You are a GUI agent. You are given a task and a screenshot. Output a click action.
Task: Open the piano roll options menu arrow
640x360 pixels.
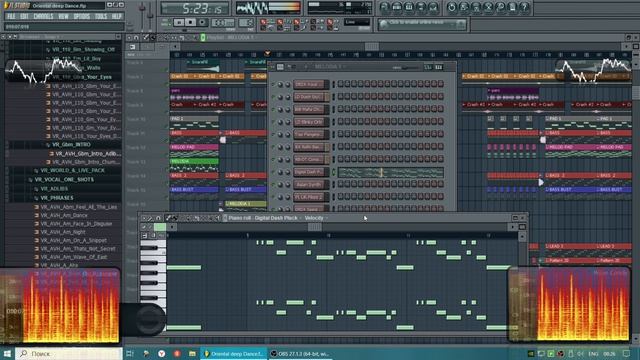pos(144,218)
